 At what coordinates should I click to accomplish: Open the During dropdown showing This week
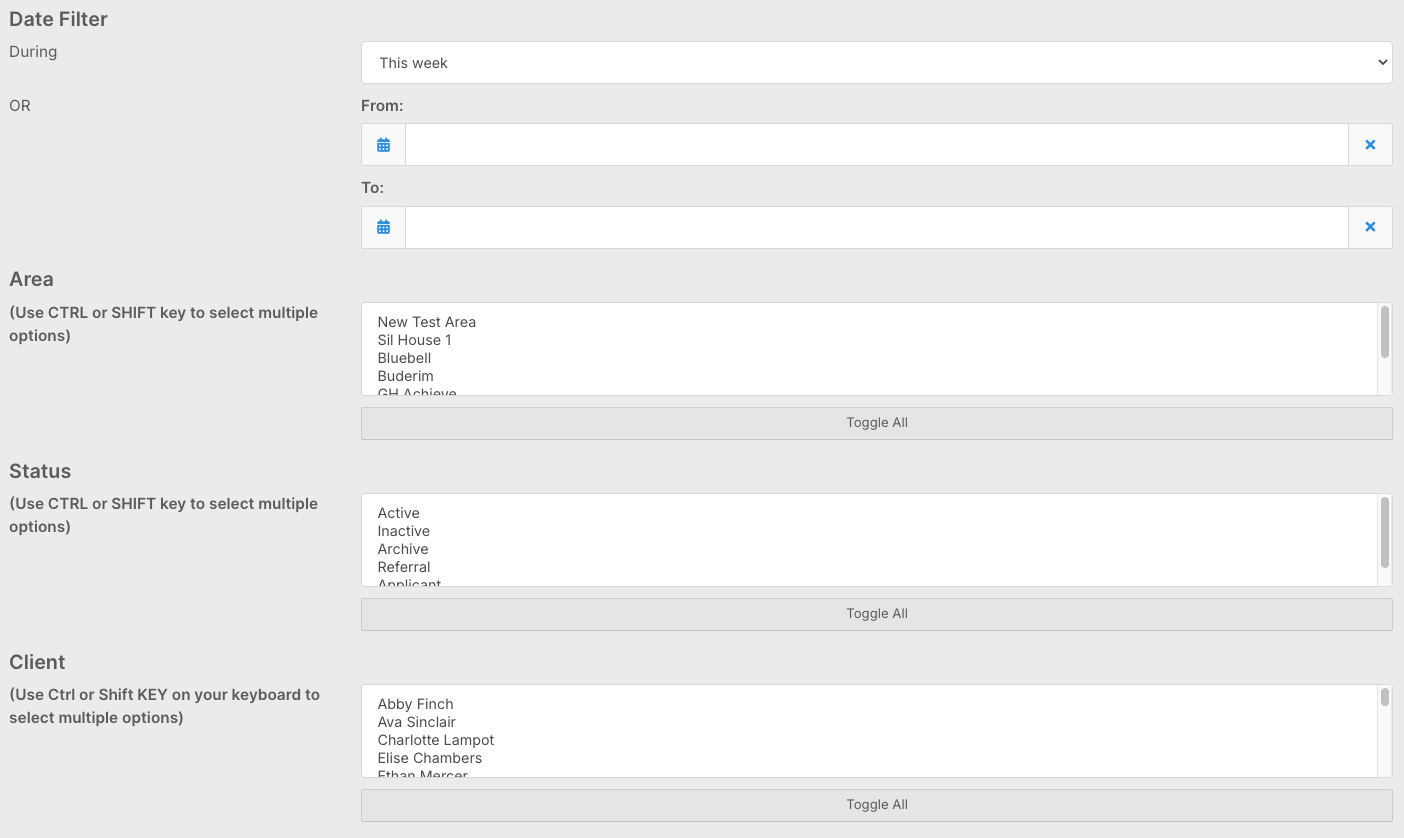[x=876, y=62]
